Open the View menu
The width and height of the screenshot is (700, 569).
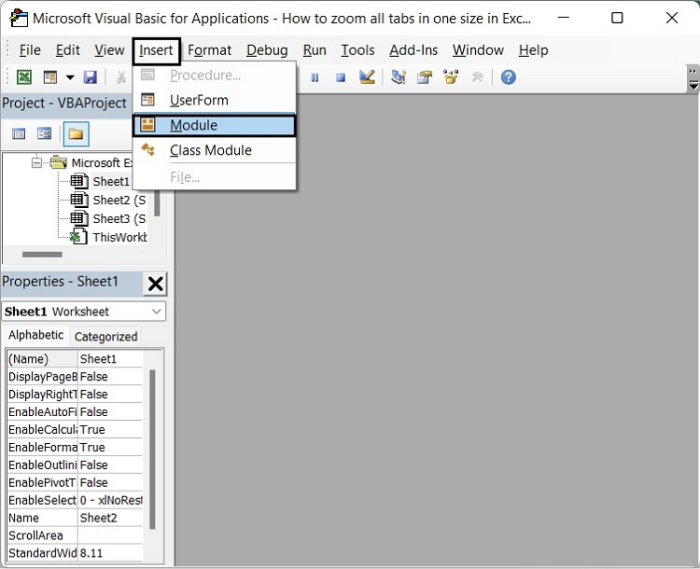[109, 50]
